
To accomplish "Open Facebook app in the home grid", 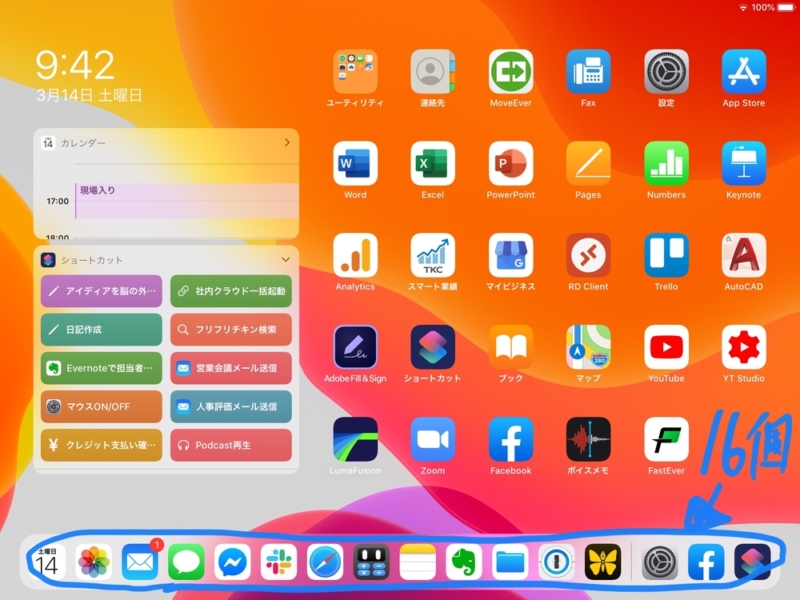I will coord(511,439).
